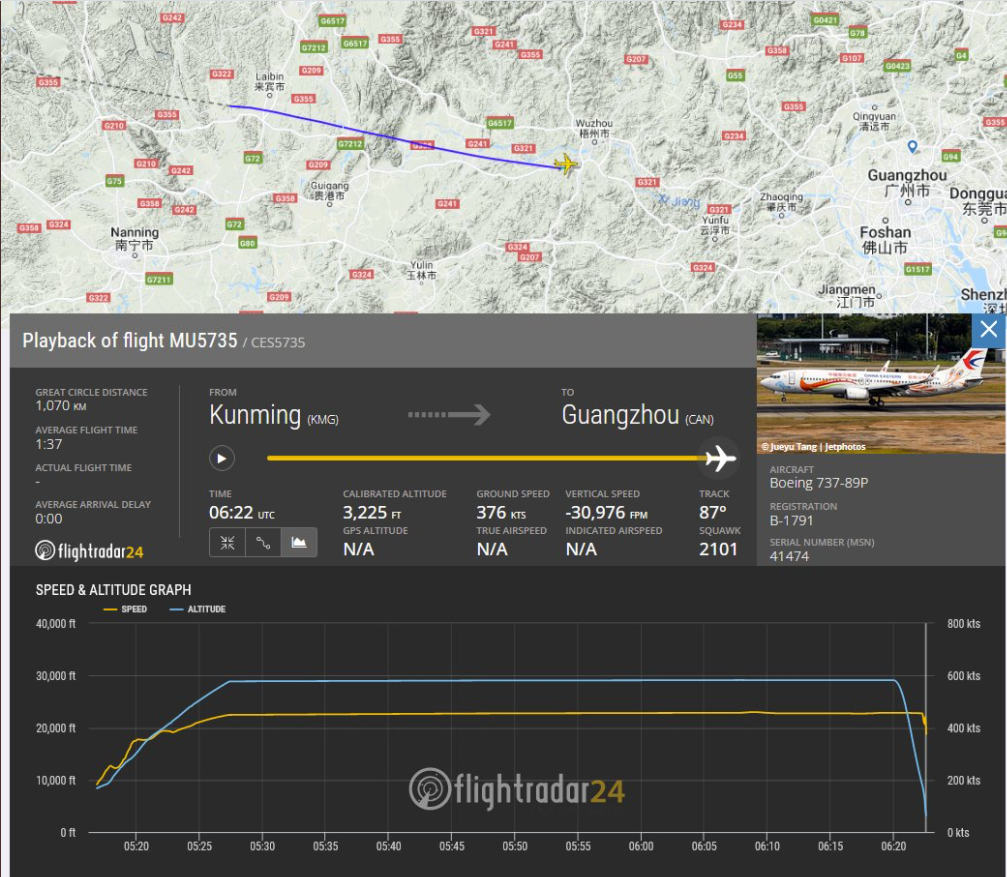Click the yellow aircraft icon on map
1007x877 pixels.
[566, 164]
